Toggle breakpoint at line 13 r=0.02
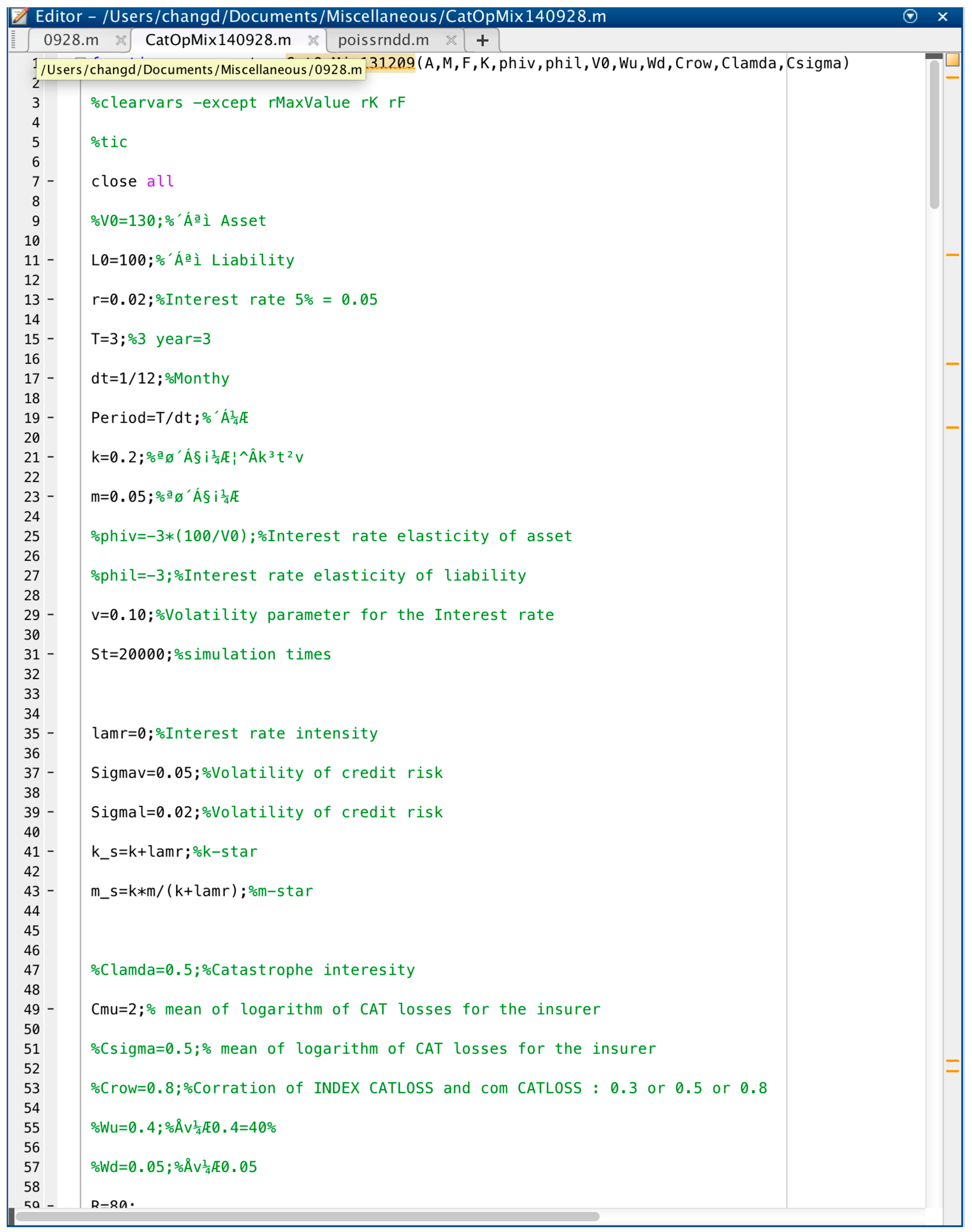 pos(51,299)
